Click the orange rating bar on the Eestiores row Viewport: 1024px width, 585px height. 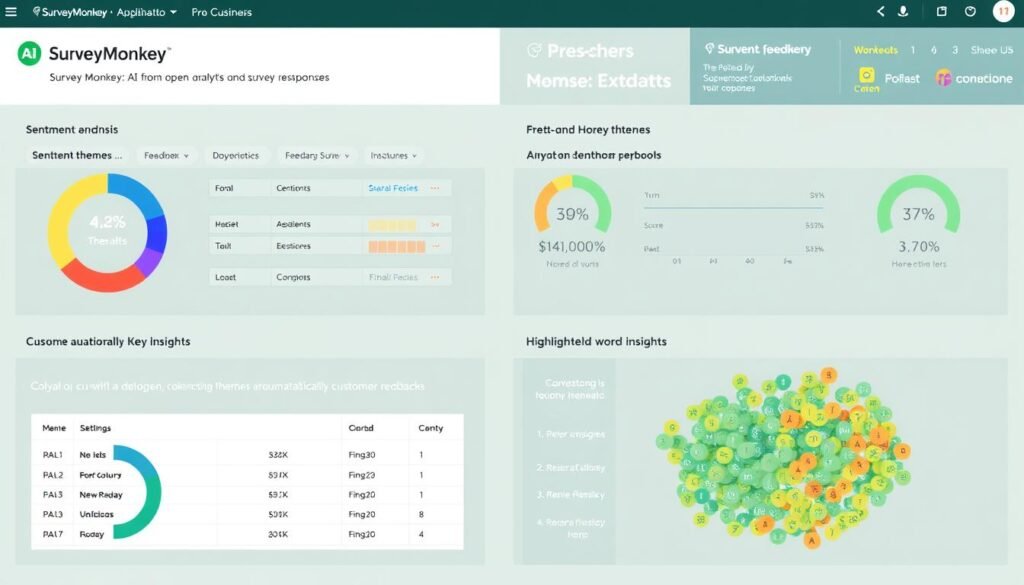pyautogui.click(x=396, y=244)
